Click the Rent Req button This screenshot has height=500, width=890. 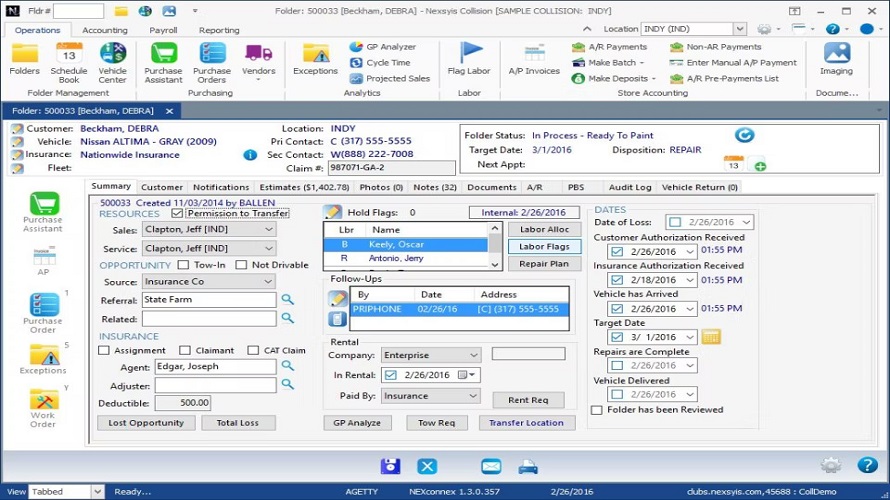coord(528,400)
